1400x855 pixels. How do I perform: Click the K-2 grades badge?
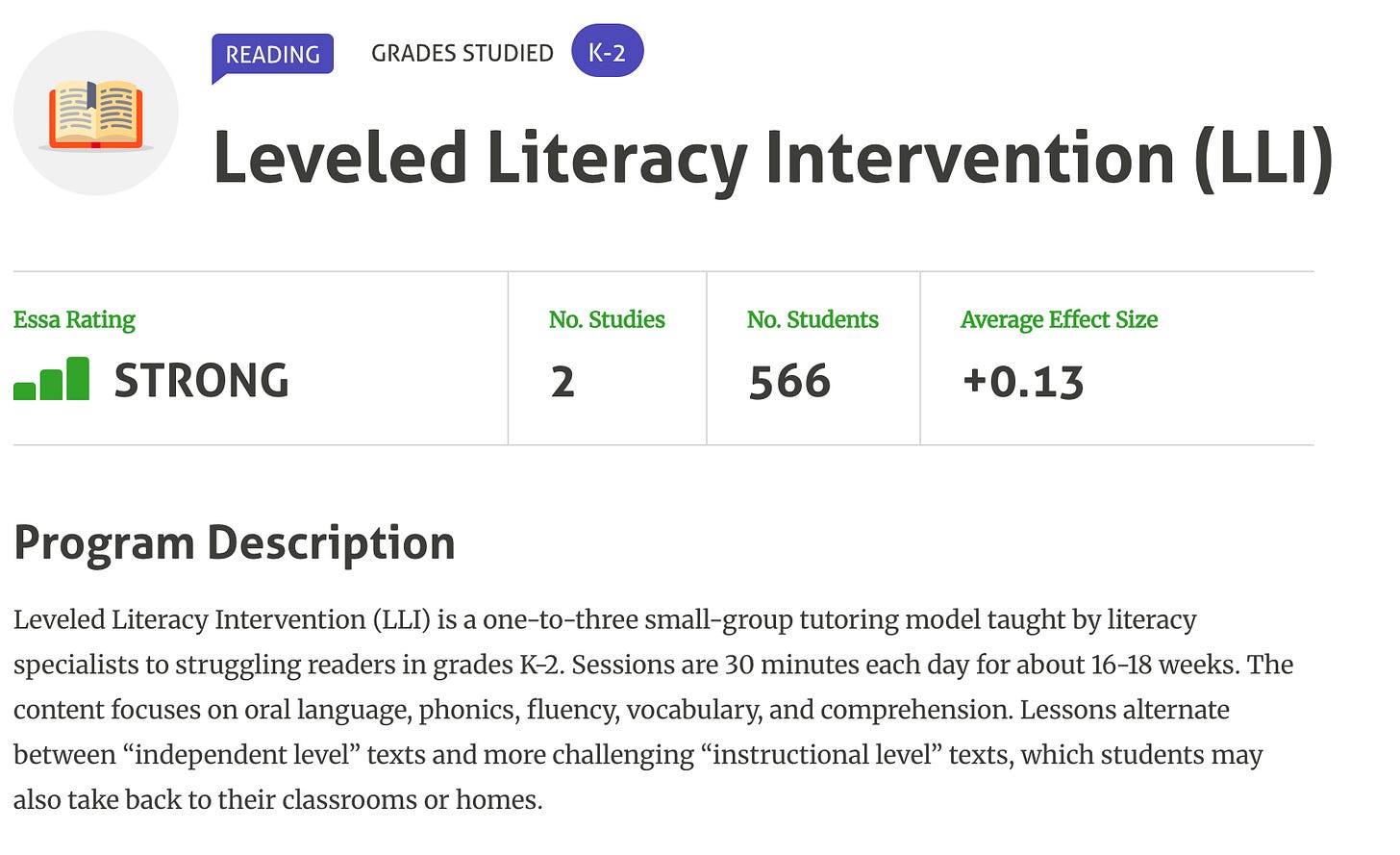pyautogui.click(x=607, y=51)
